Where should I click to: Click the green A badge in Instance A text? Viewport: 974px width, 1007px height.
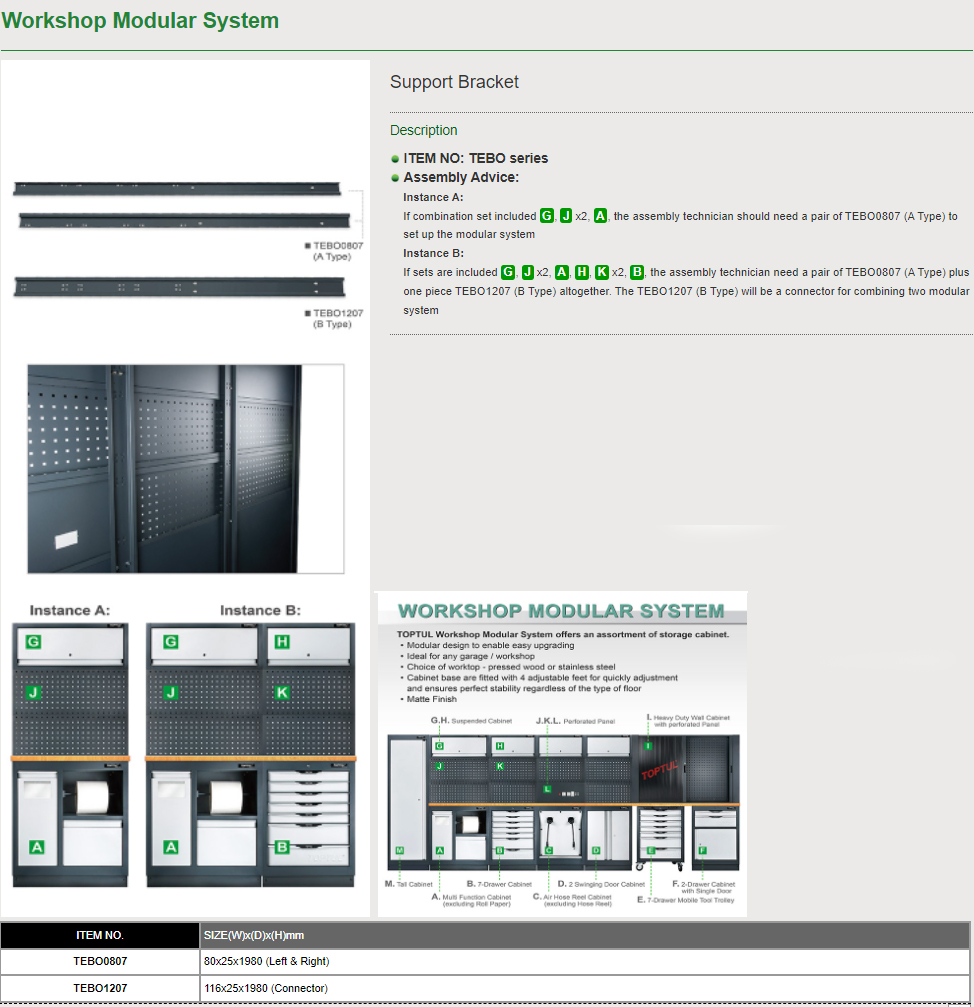pyautogui.click(x=600, y=216)
